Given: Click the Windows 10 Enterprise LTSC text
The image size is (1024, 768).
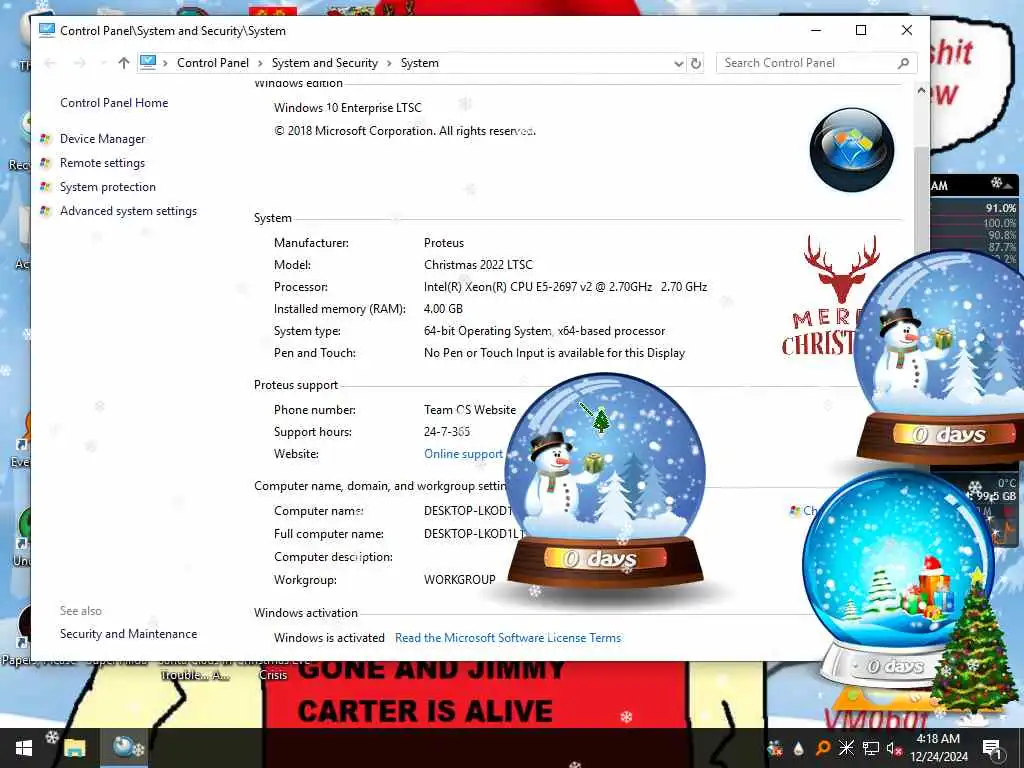Looking at the screenshot, I should [347, 108].
